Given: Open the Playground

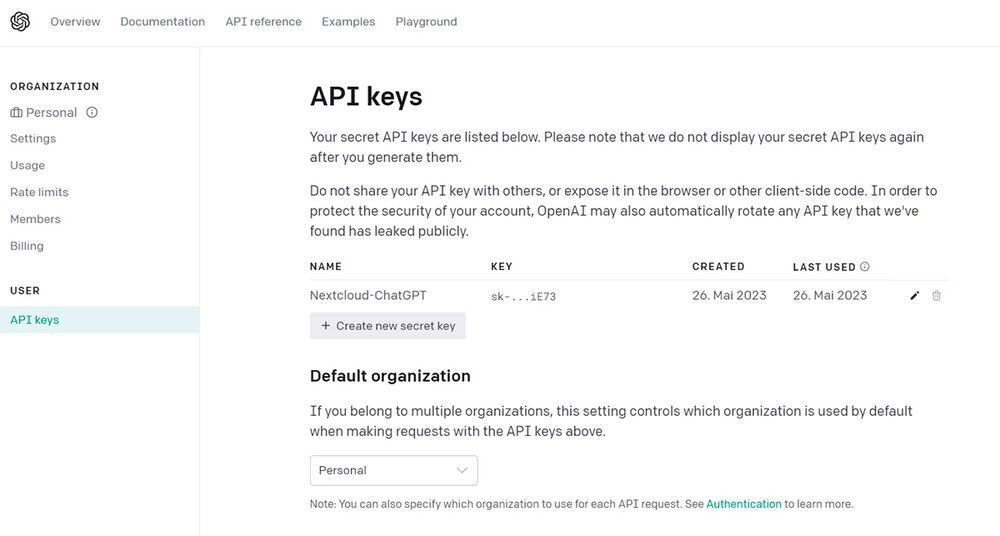Looking at the screenshot, I should tap(426, 22).
